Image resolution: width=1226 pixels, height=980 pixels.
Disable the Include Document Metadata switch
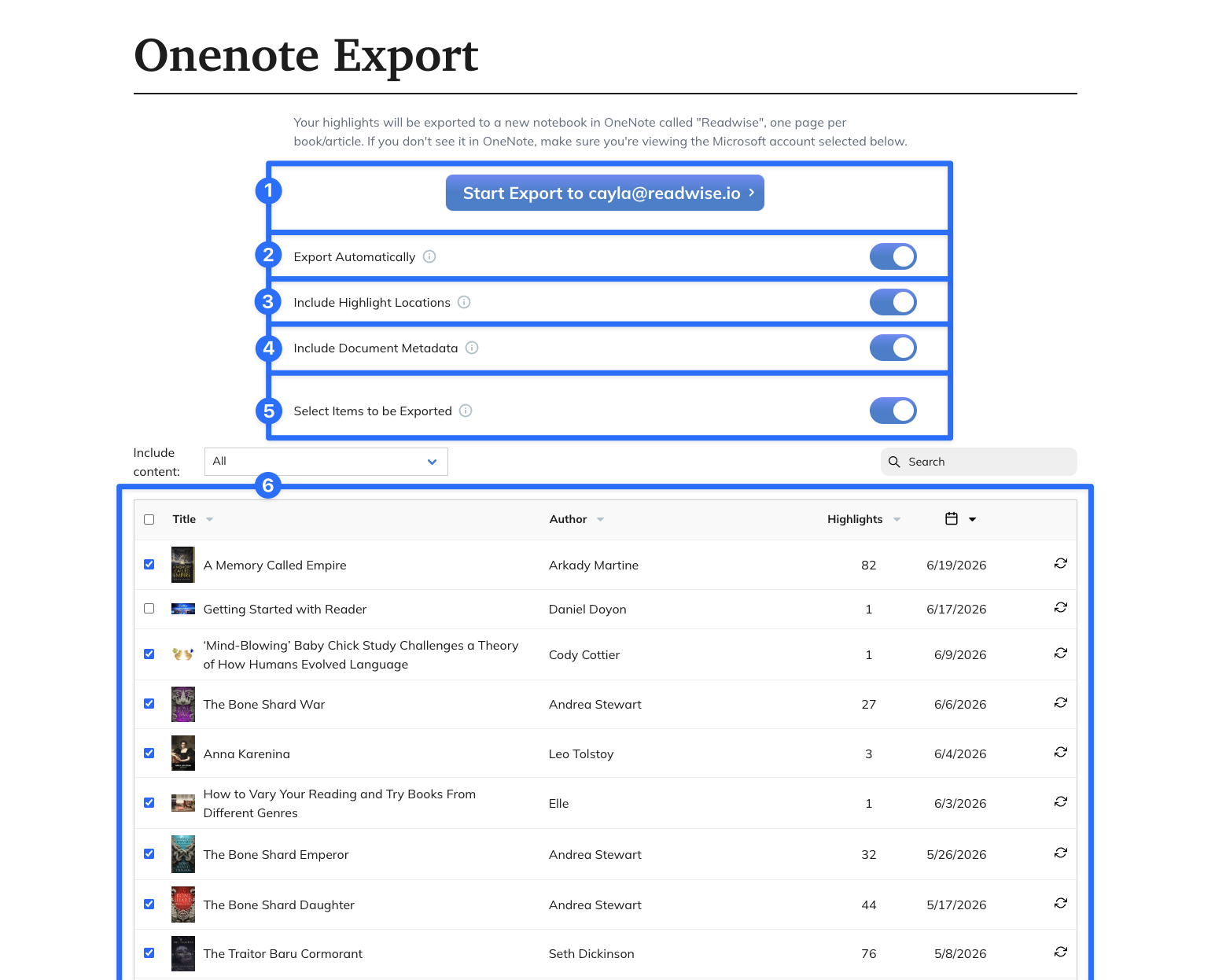(x=893, y=348)
